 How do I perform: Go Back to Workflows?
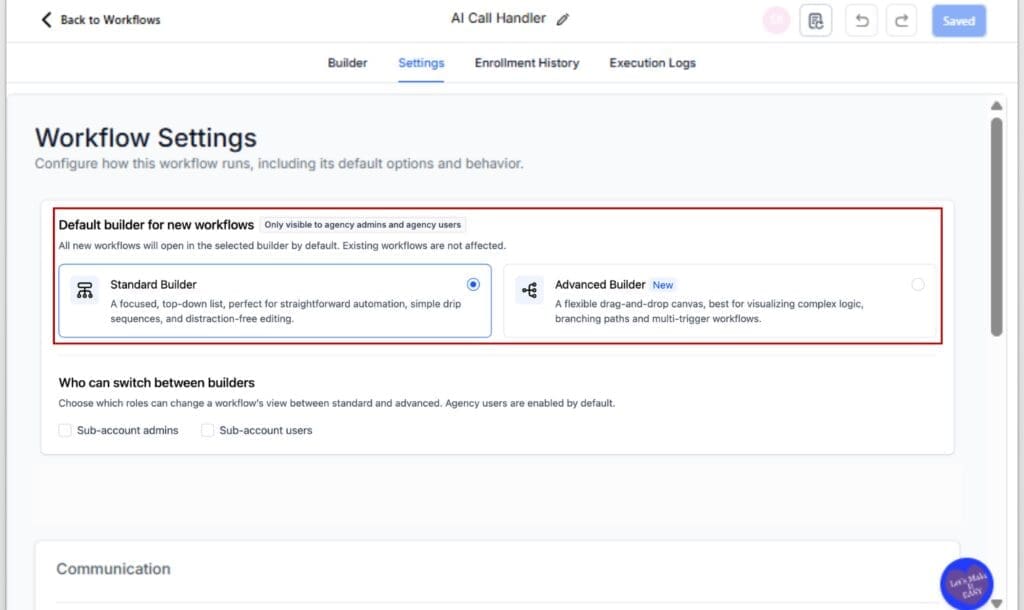click(98, 19)
